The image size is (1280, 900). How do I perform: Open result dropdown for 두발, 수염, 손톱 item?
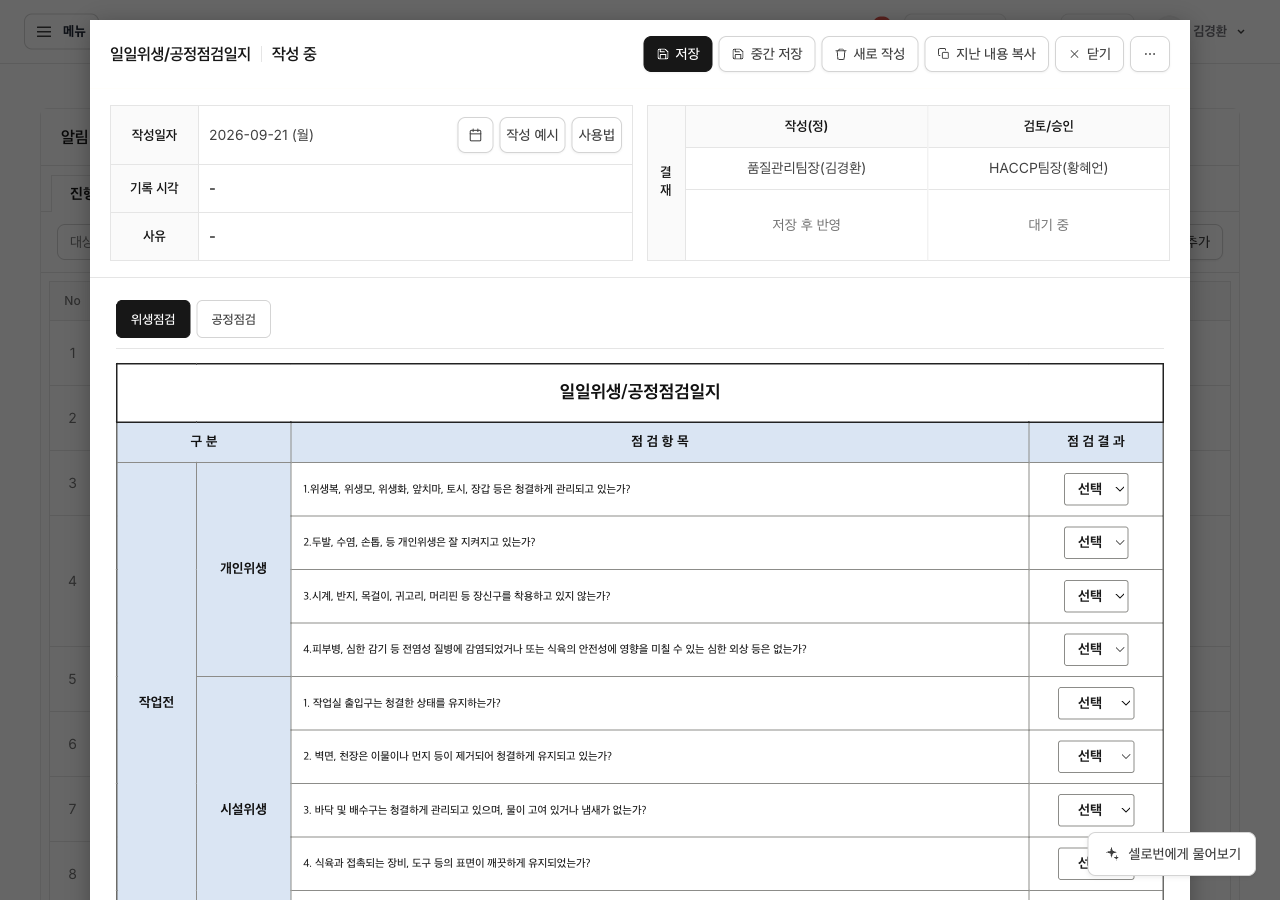click(1096, 543)
